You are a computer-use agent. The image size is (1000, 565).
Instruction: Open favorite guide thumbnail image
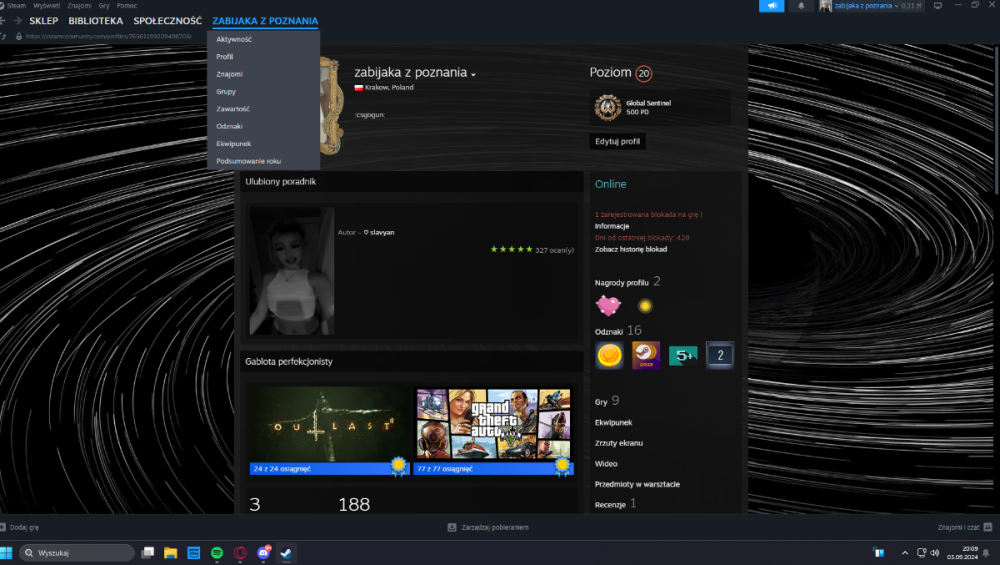pyautogui.click(x=291, y=271)
